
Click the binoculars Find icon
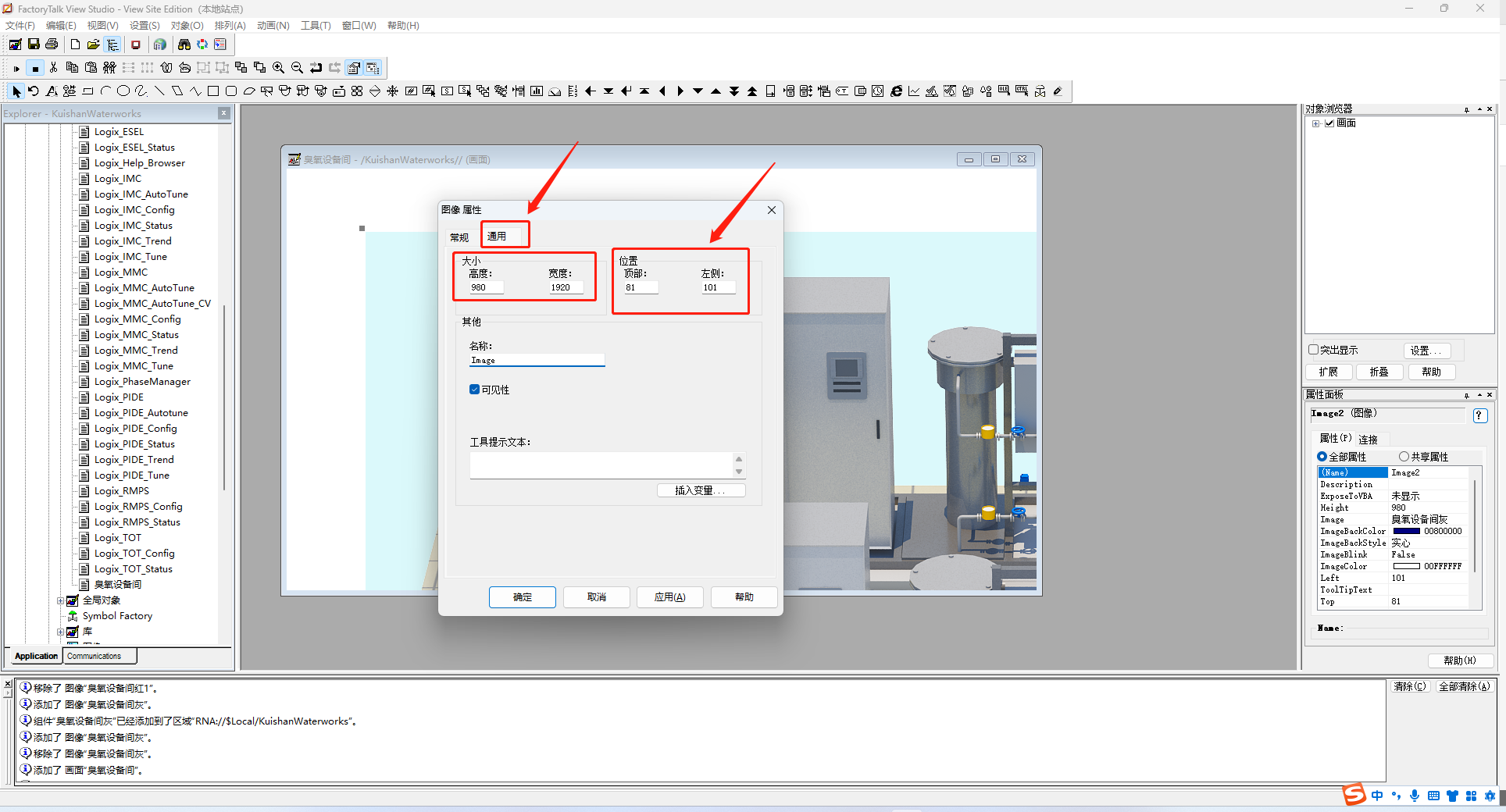coord(184,45)
